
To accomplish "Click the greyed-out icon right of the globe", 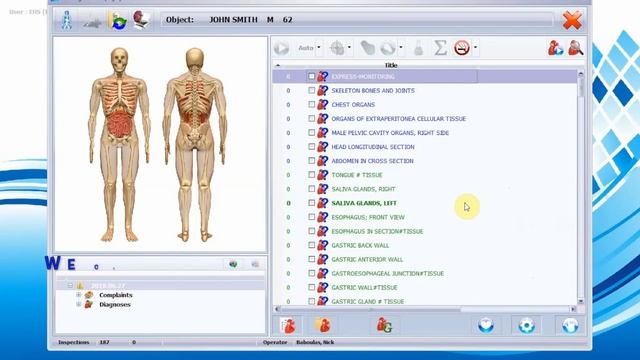I will [255, 264].
